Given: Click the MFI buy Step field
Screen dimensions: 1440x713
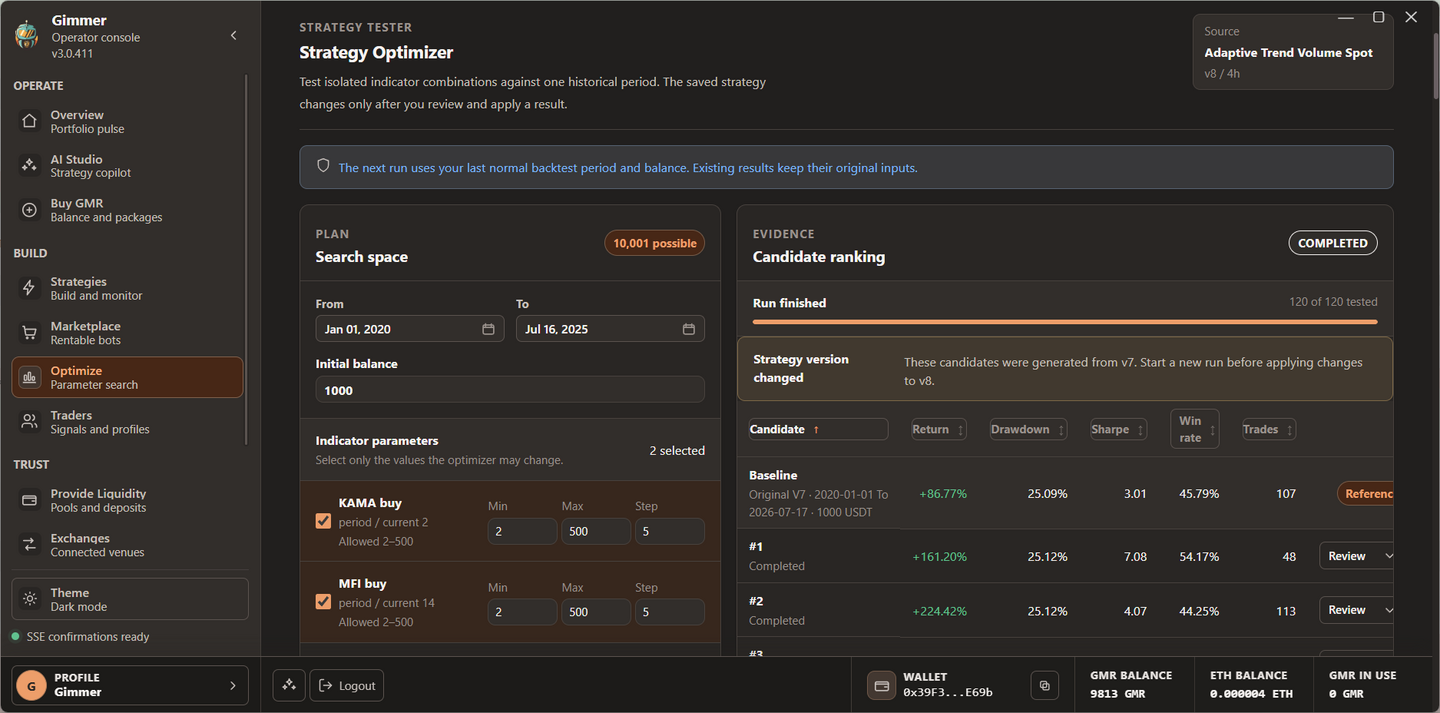Looking at the screenshot, I should pyautogui.click(x=669, y=612).
